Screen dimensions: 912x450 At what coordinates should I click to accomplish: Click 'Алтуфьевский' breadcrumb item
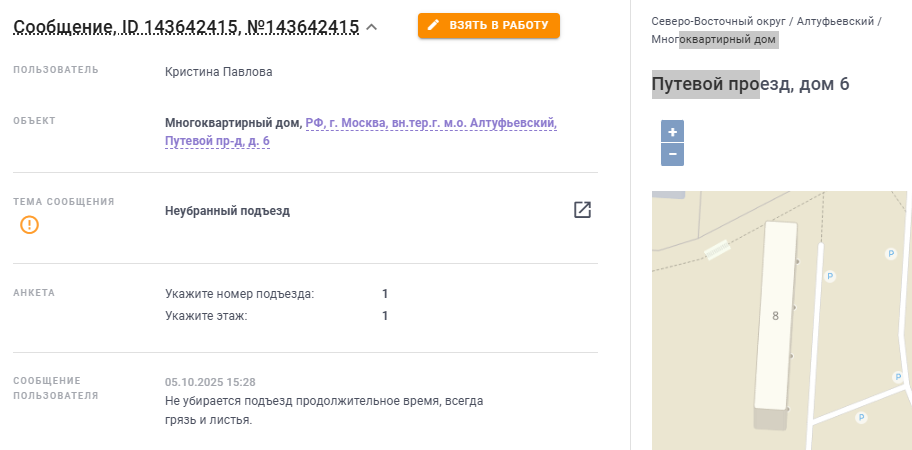pos(835,21)
